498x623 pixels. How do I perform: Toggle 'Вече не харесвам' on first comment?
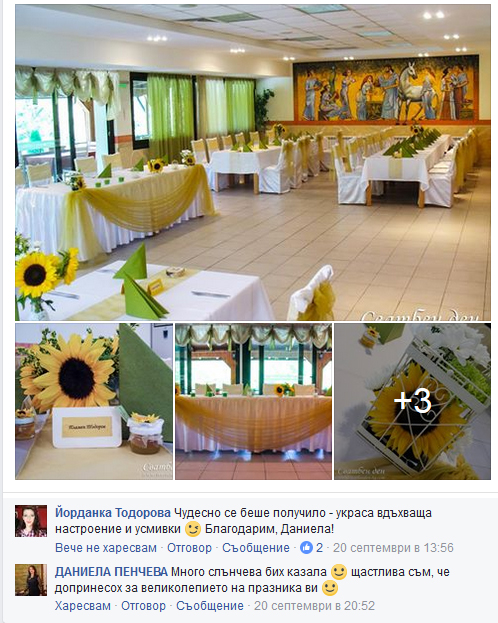click(106, 548)
